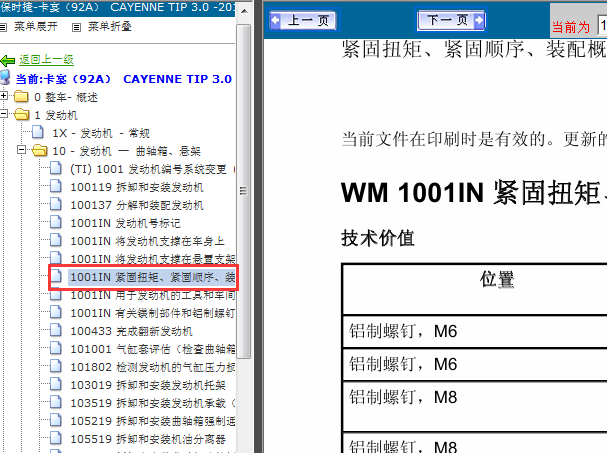This screenshot has width=607, height=453.
Task: Click the 上一页 previous page button
Action: tap(303, 20)
